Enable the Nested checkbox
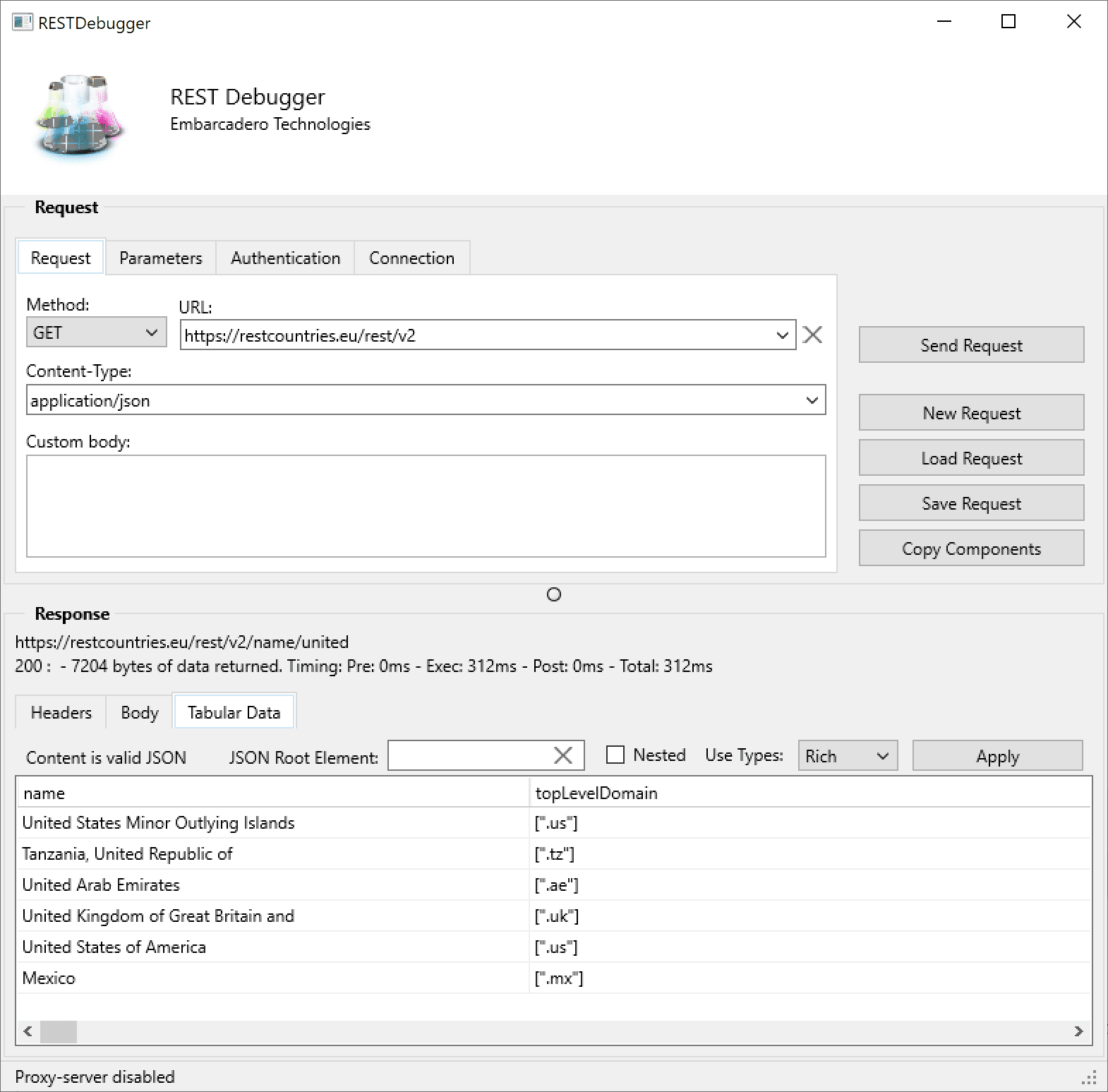Image resolution: width=1108 pixels, height=1092 pixels. 615,755
